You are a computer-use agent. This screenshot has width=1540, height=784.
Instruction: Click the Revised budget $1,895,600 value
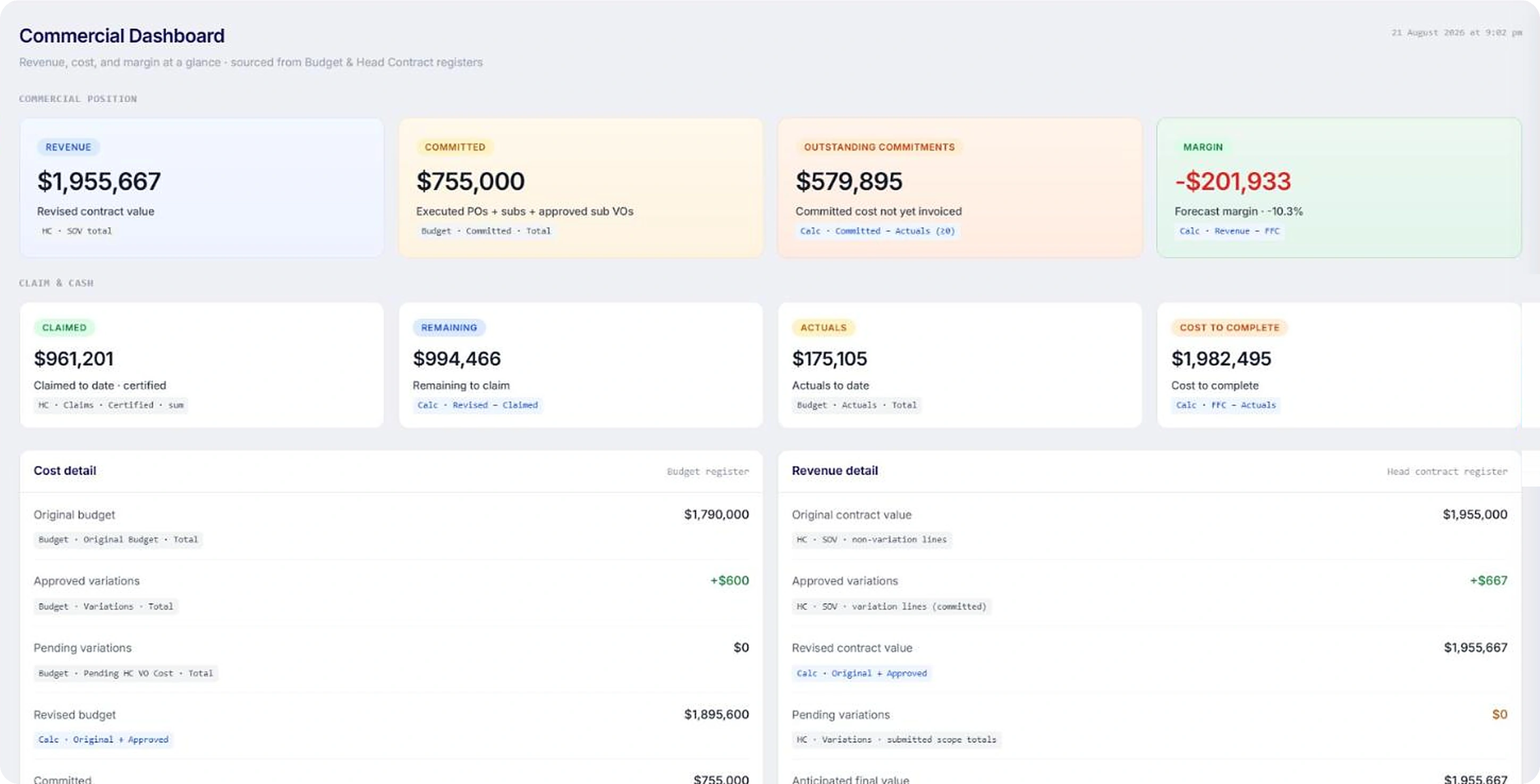click(716, 715)
